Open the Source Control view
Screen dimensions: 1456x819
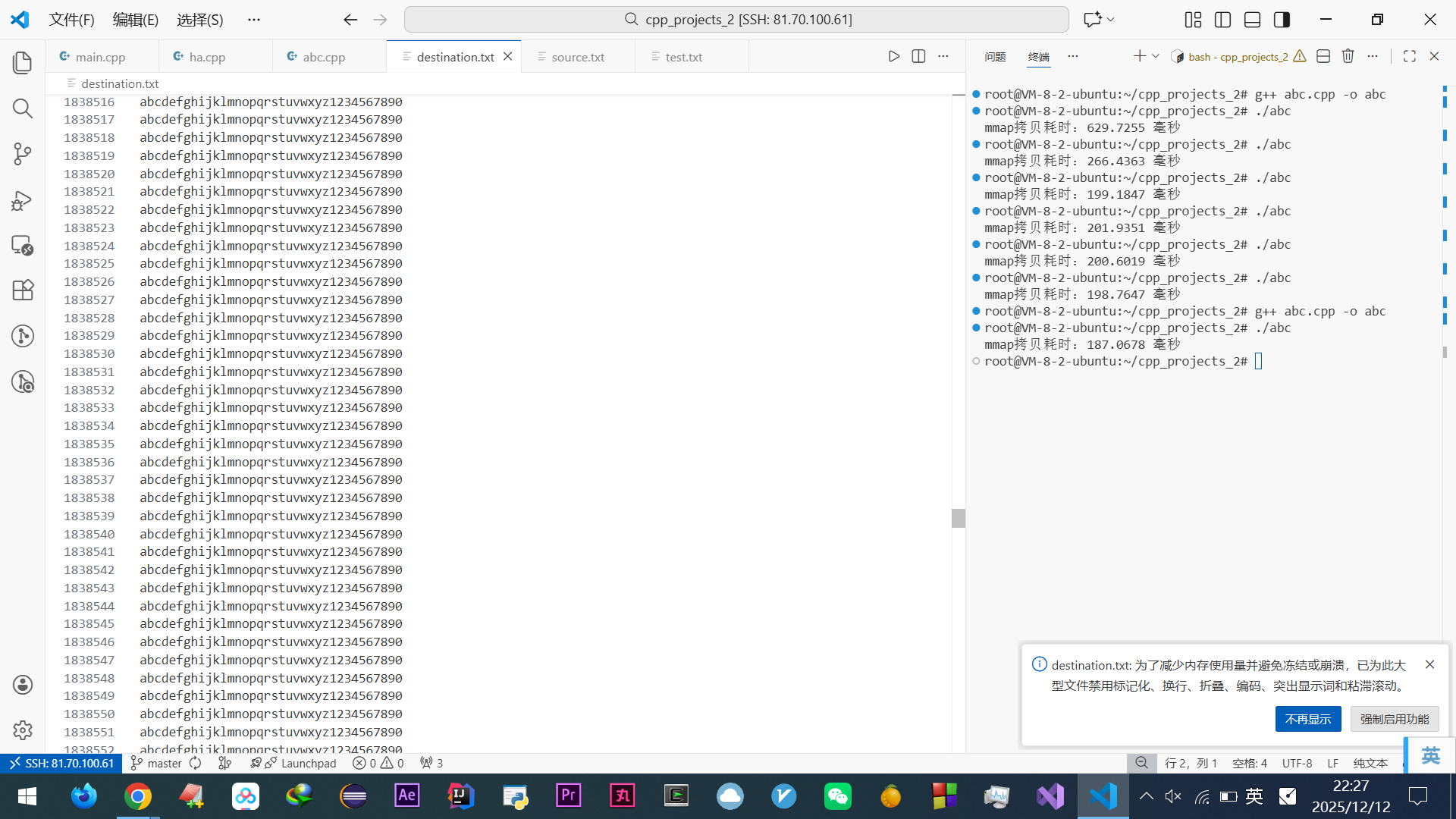[23, 154]
